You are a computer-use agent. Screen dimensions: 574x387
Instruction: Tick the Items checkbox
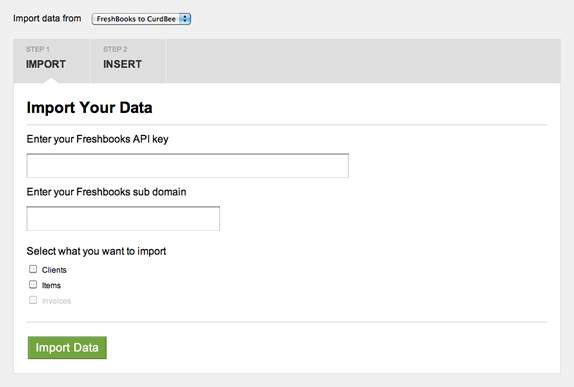33,285
